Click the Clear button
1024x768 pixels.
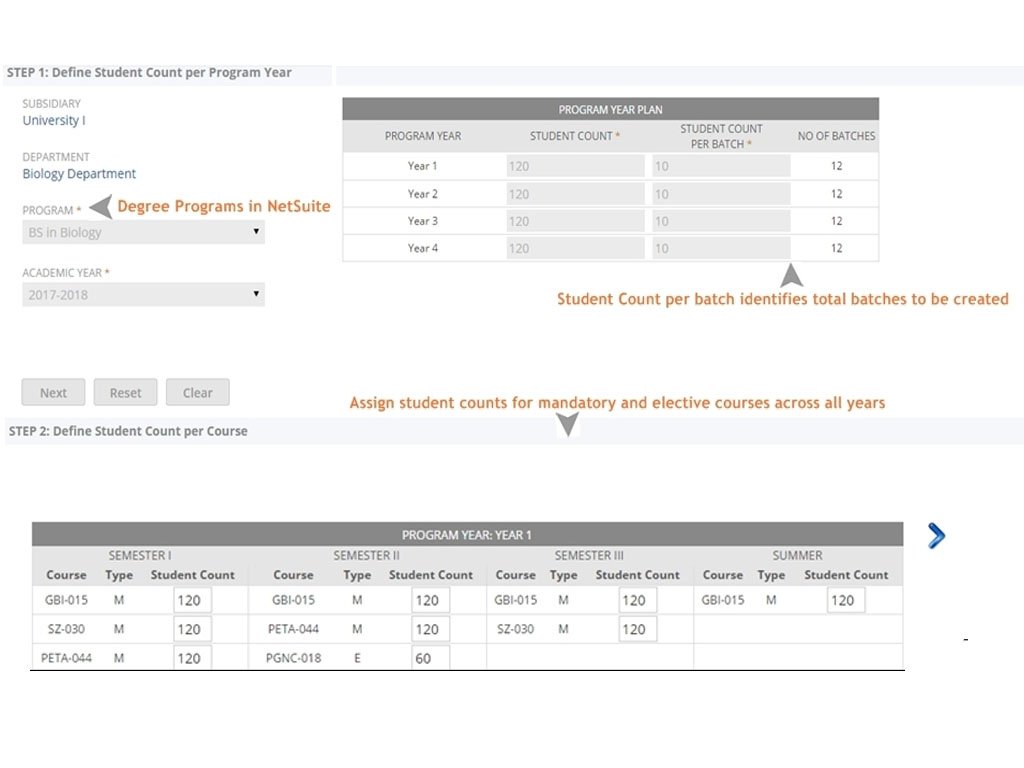[x=198, y=392]
